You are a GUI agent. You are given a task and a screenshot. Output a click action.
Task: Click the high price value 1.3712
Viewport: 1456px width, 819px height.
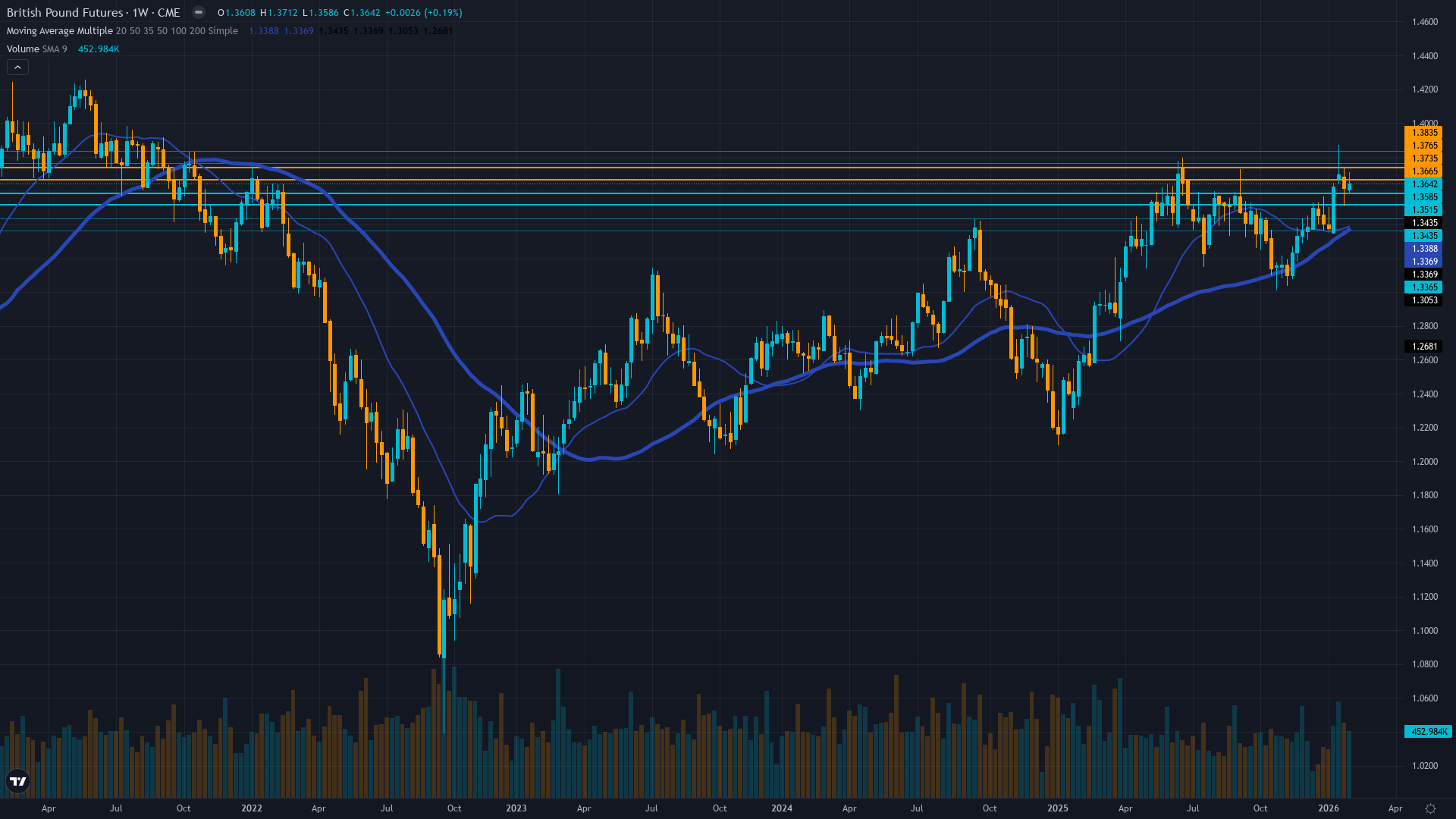283,13
